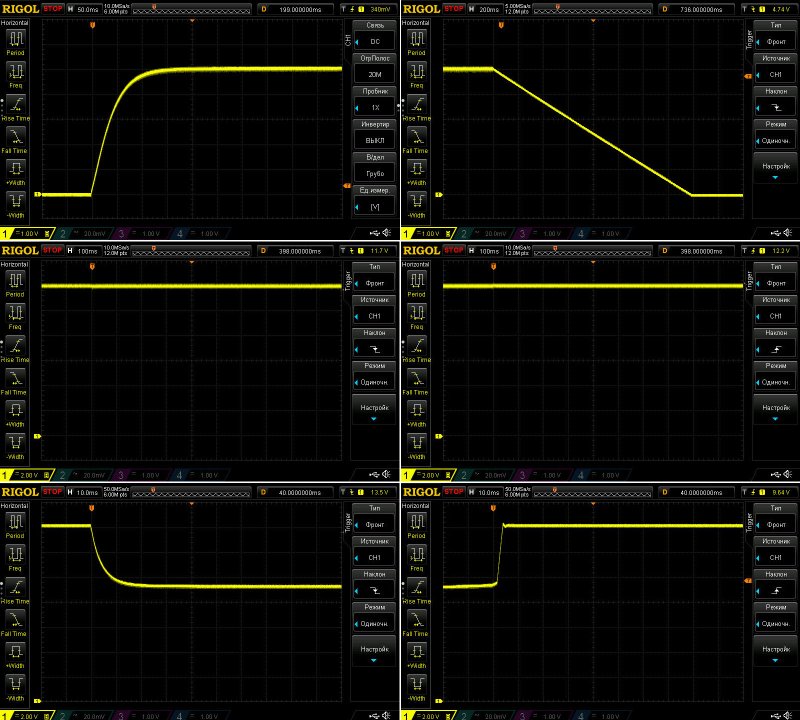Viewport: 800px width, 720px height.
Task: Click the H 50.0ms timebase readout
Action: coord(84,9)
